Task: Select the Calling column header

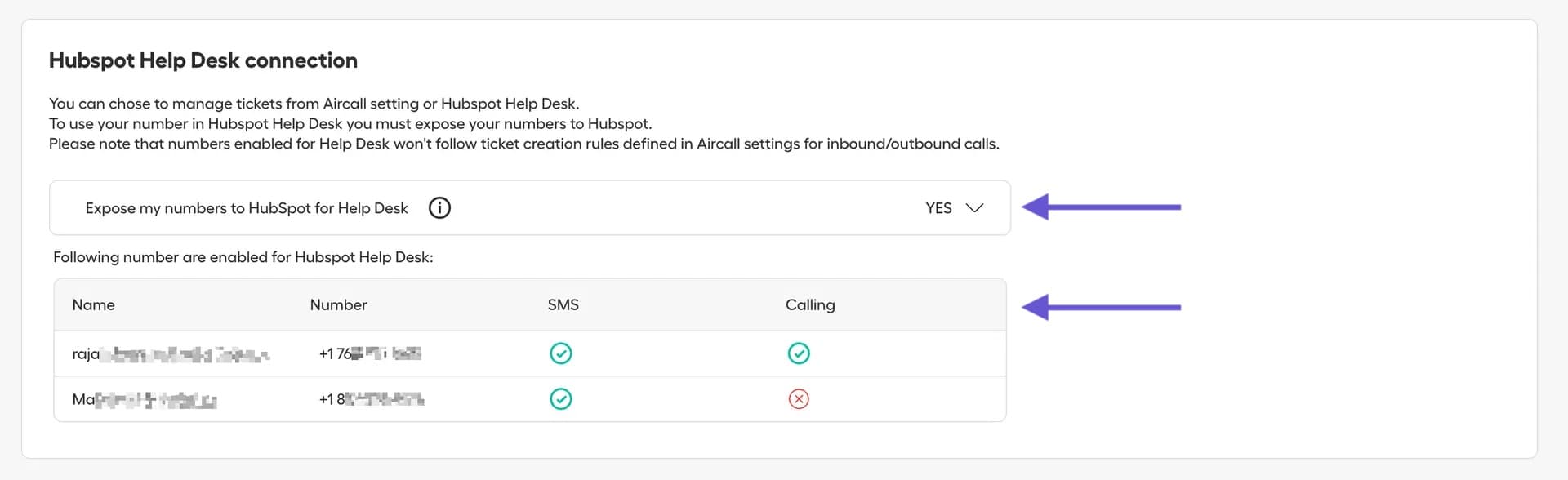Action: (x=810, y=304)
